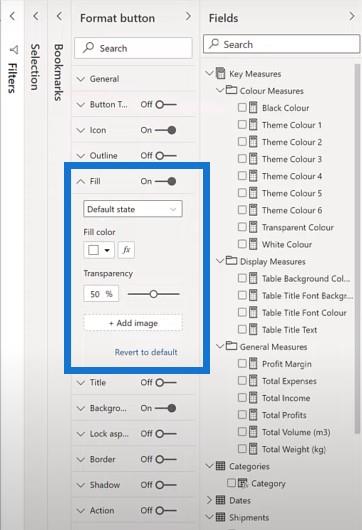Click the Total Profits measure icon
Screen dimensions: 362x530
(253, 415)
